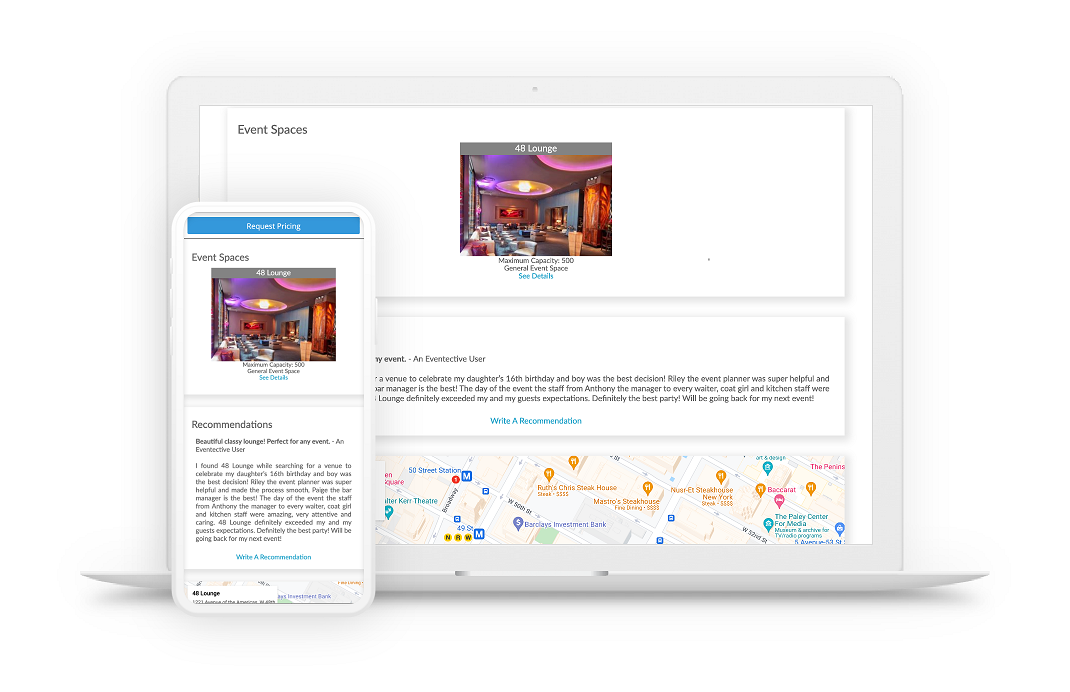Click the Baccarat restaurant pin on the map
The image size is (1070, 692).
[x=760, y=489]
